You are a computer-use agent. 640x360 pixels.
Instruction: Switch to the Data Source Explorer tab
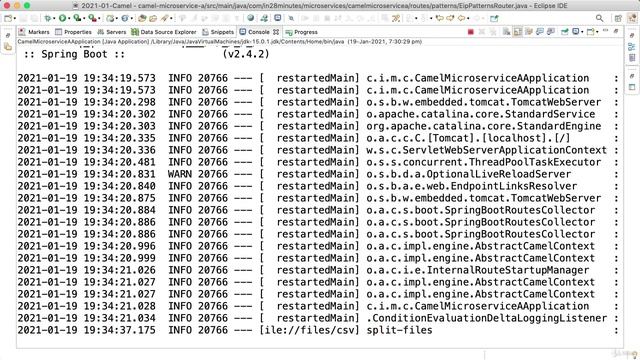coord(164,32)
